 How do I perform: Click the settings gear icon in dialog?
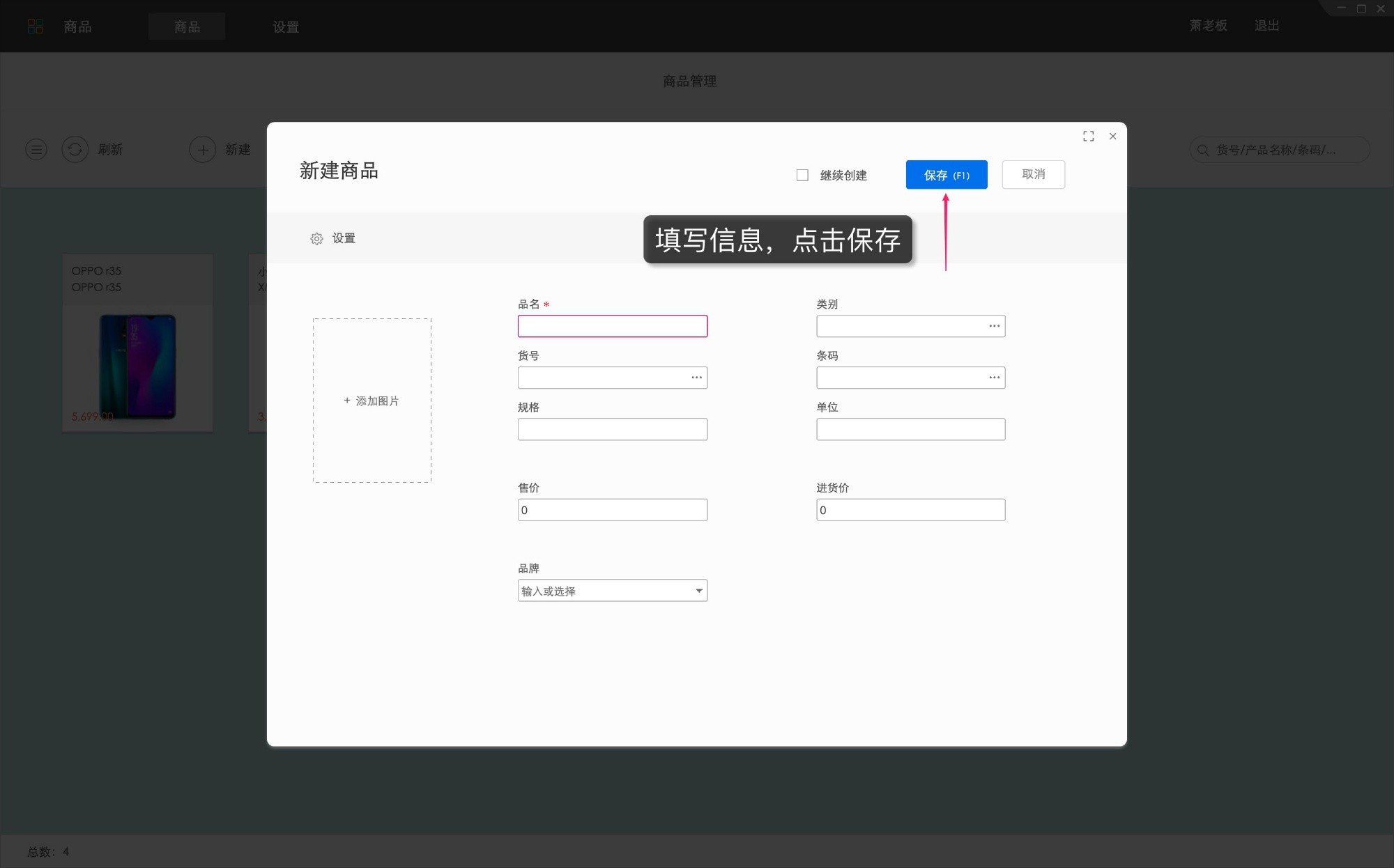point(316,238)
